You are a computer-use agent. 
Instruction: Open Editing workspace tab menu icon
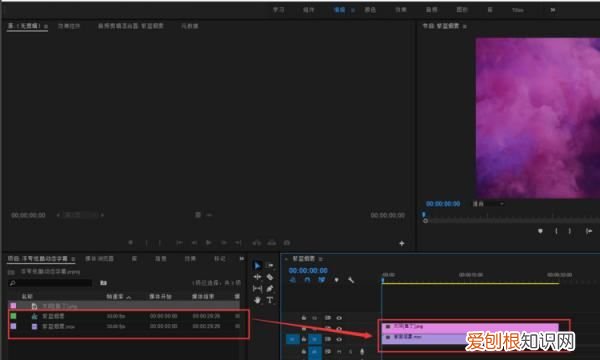(x=353, y=10)
